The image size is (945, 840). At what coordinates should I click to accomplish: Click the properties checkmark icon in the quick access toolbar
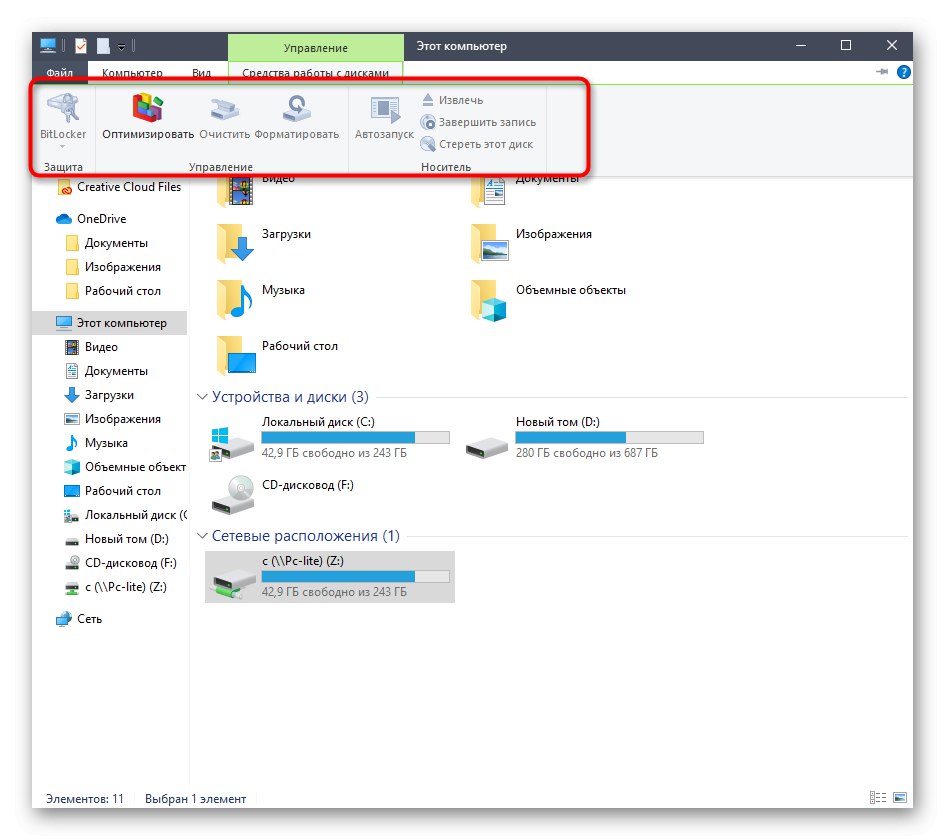pos(81,46)
